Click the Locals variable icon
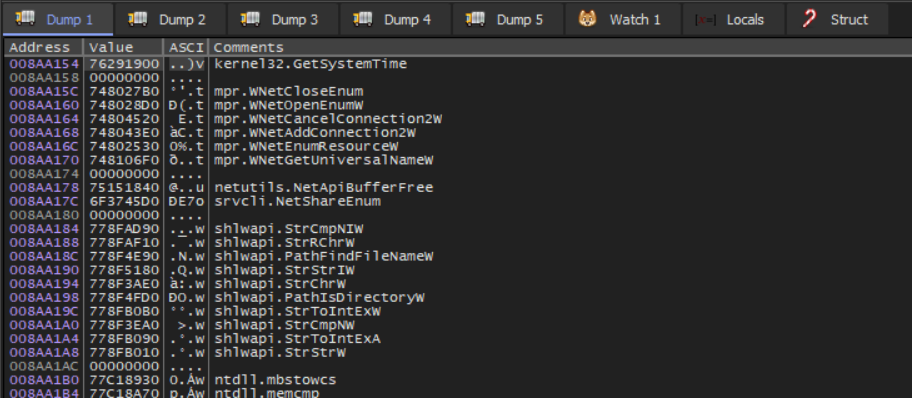912x398 pixels. [x=705, y=20]
